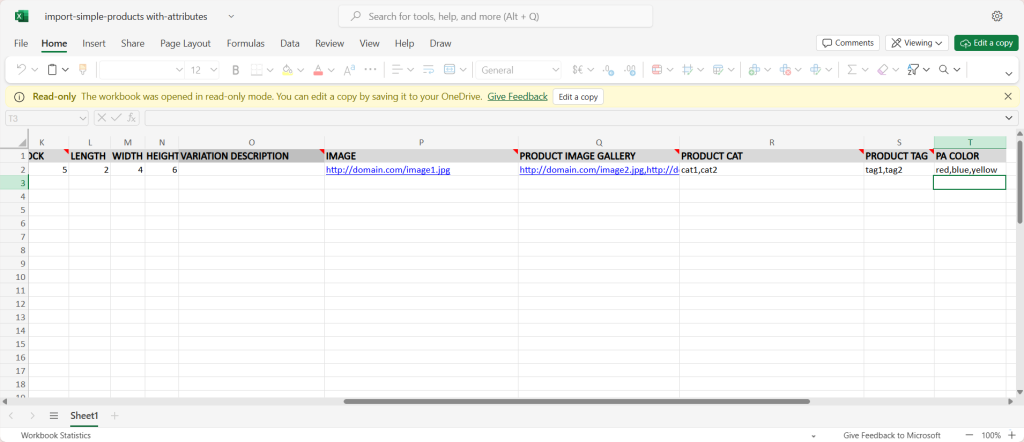
Task: Click the Undo icon
Action: point(21,69)
